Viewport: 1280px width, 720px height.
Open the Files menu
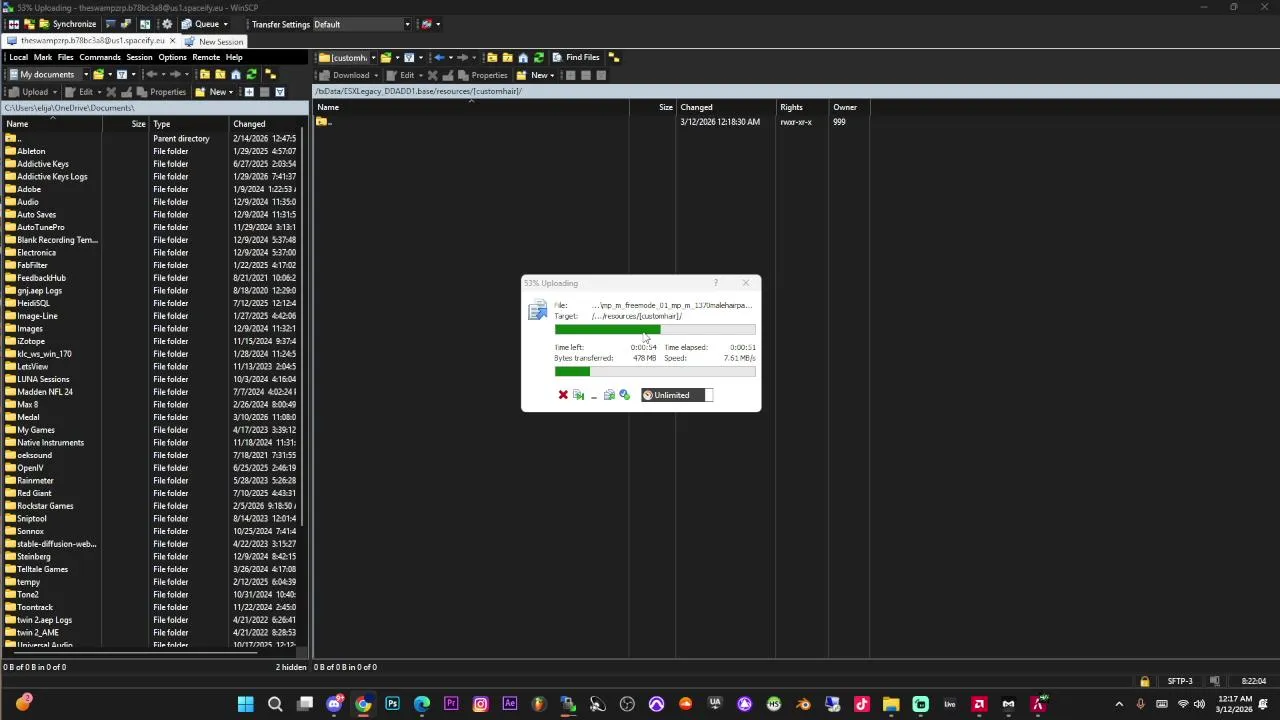pos(65,57)
